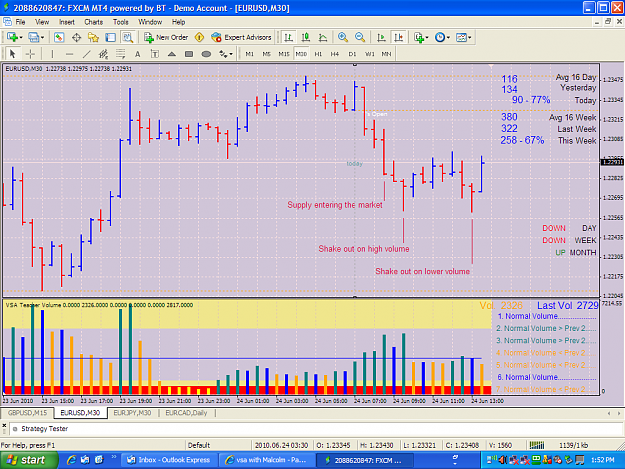Click the Internet Explorer quick launch icon

(71, 460)
